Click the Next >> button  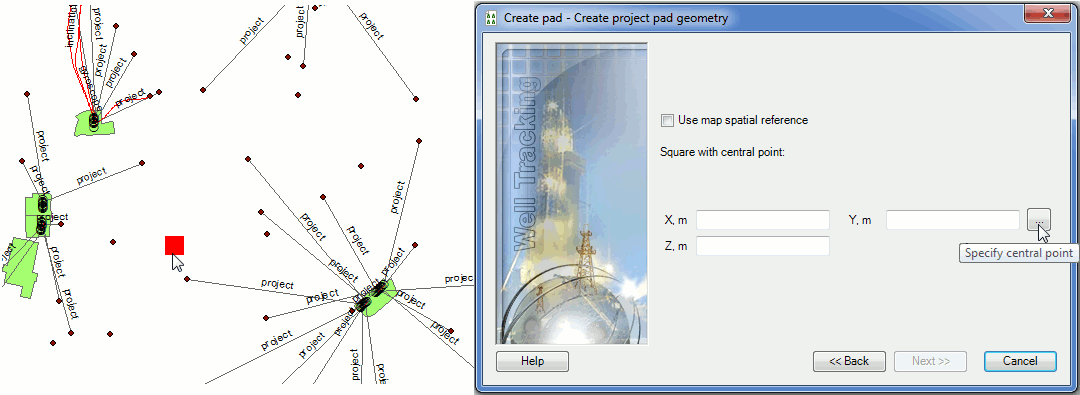point(931,361)
